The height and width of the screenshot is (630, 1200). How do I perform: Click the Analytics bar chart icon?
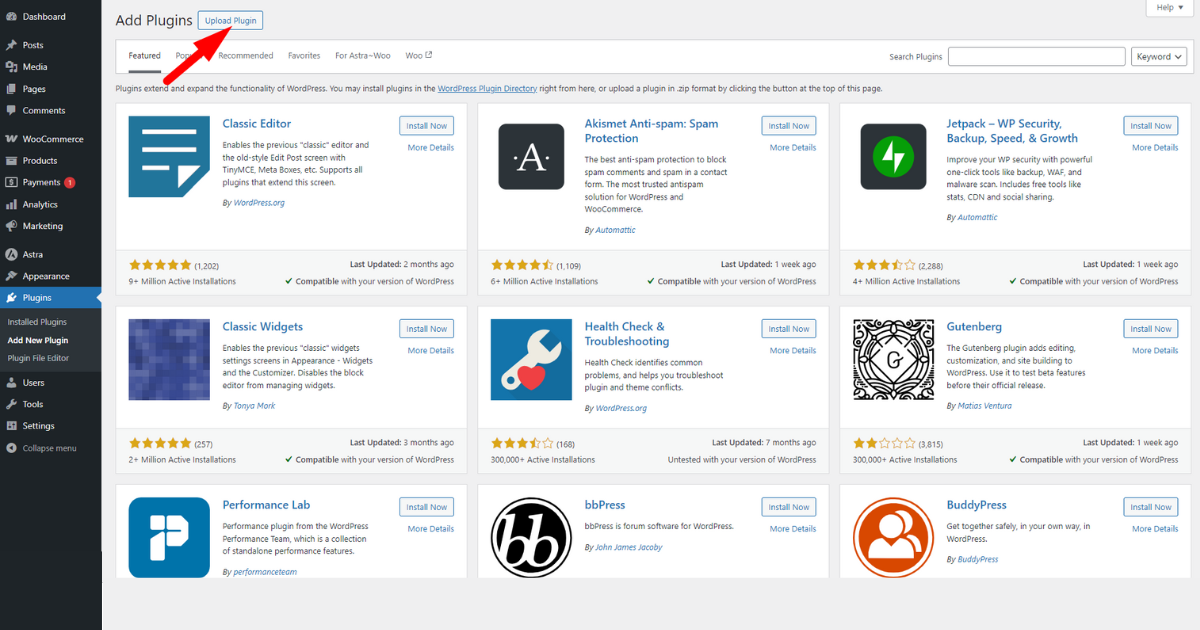click(x=10, y=205)
